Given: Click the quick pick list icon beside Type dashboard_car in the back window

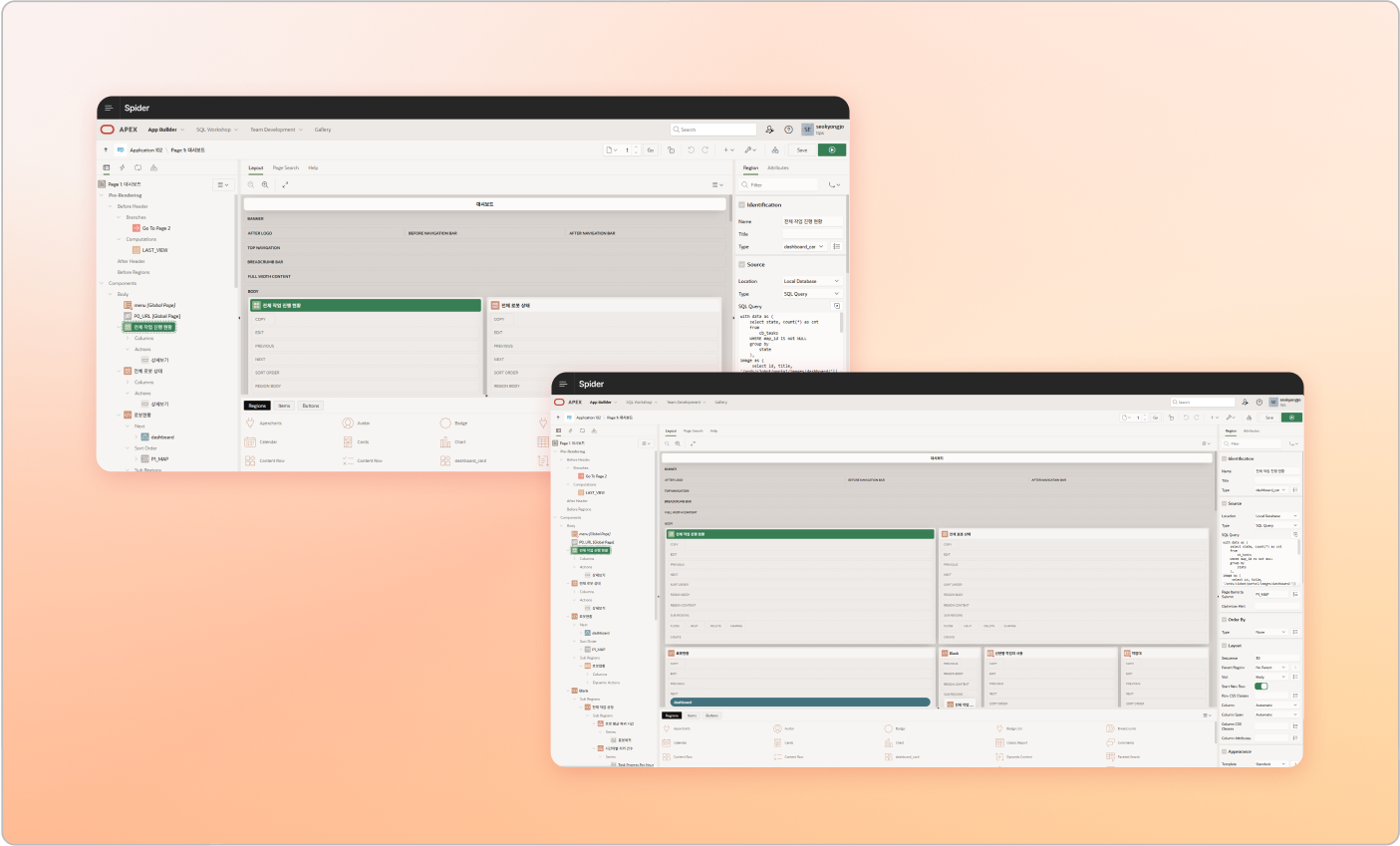Looking at the screenshot, I should pyautogui.click(x=837, y=246).
